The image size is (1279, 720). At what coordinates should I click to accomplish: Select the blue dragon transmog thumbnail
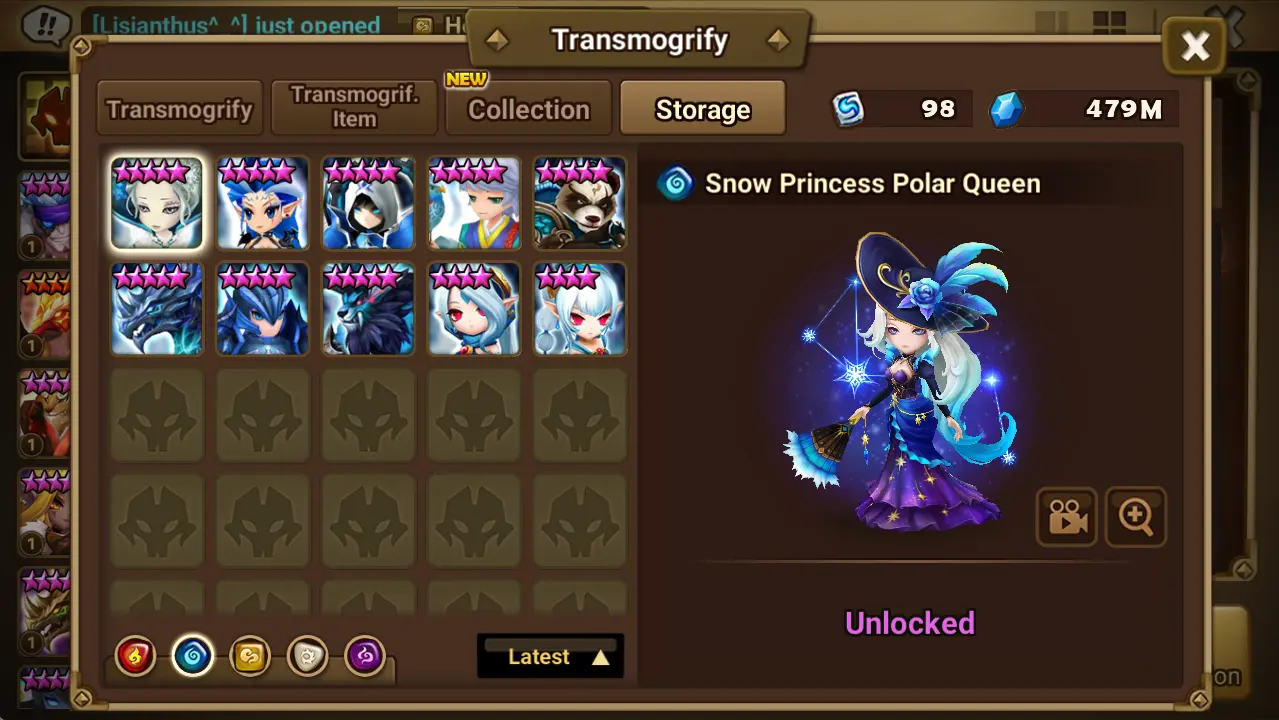point(157,309)
